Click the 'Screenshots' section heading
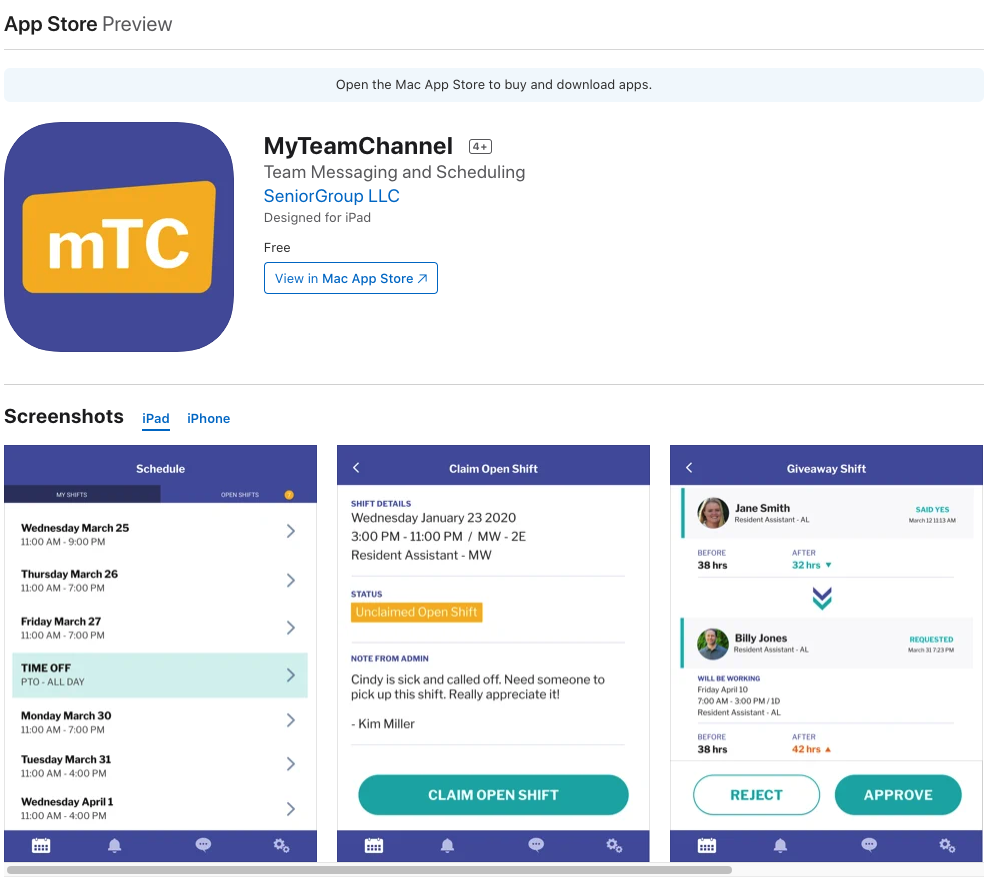This screenshot has height=885, width=998. 64,416
